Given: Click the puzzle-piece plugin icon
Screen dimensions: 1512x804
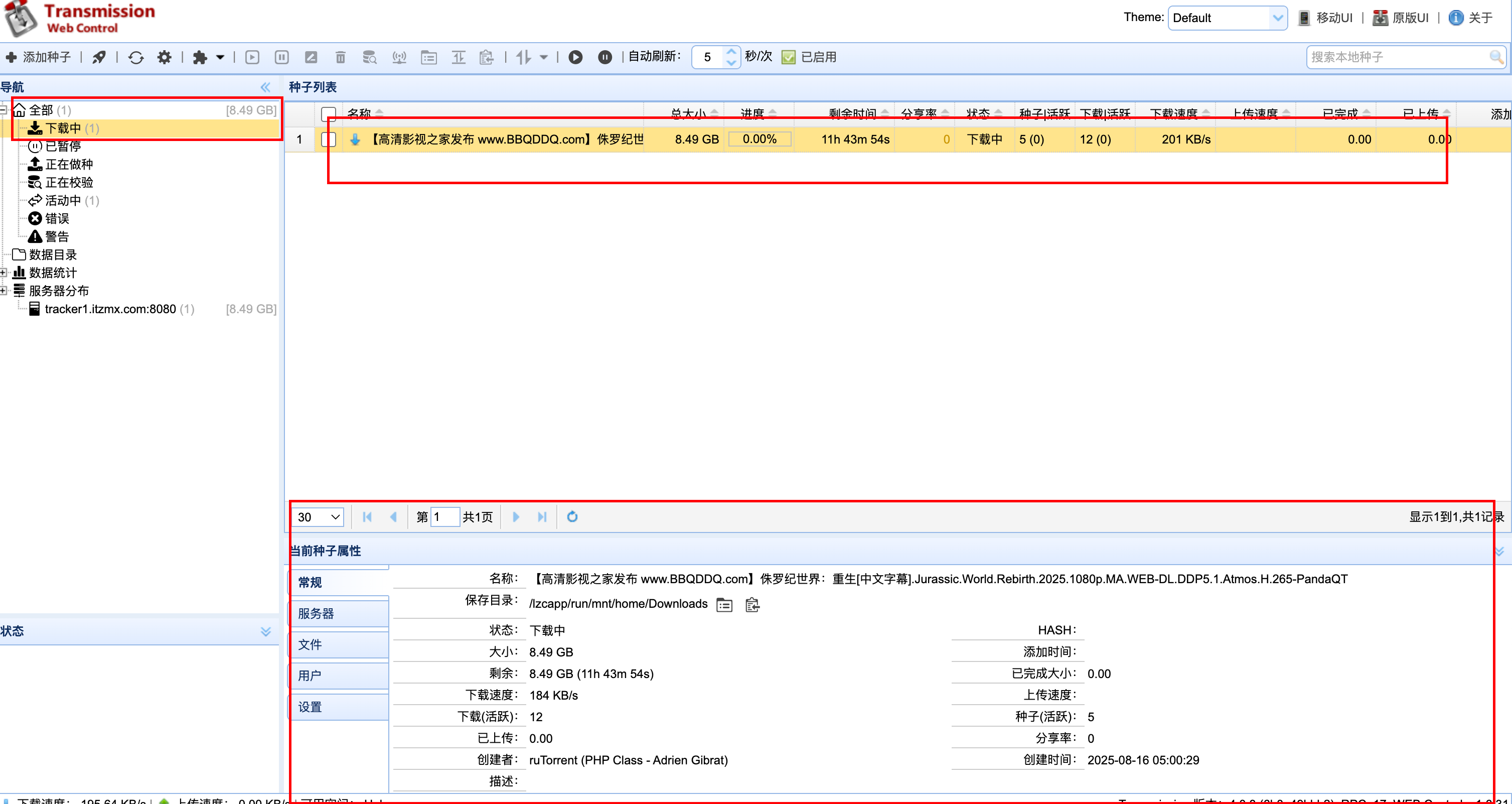Looking at the screenshot, I should click(x=200, y=57).
